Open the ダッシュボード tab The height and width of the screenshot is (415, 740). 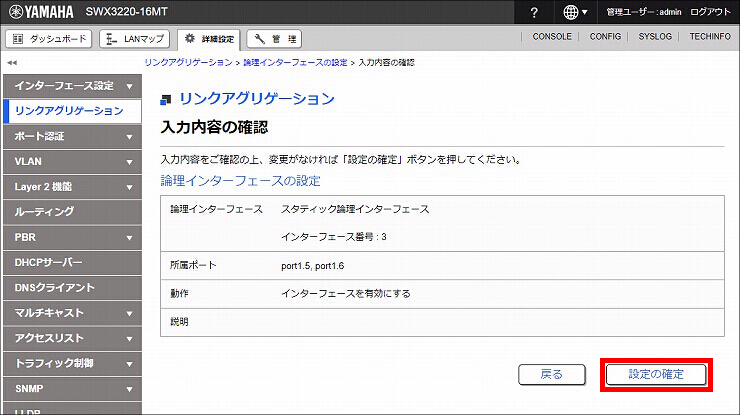coord(49,39)
